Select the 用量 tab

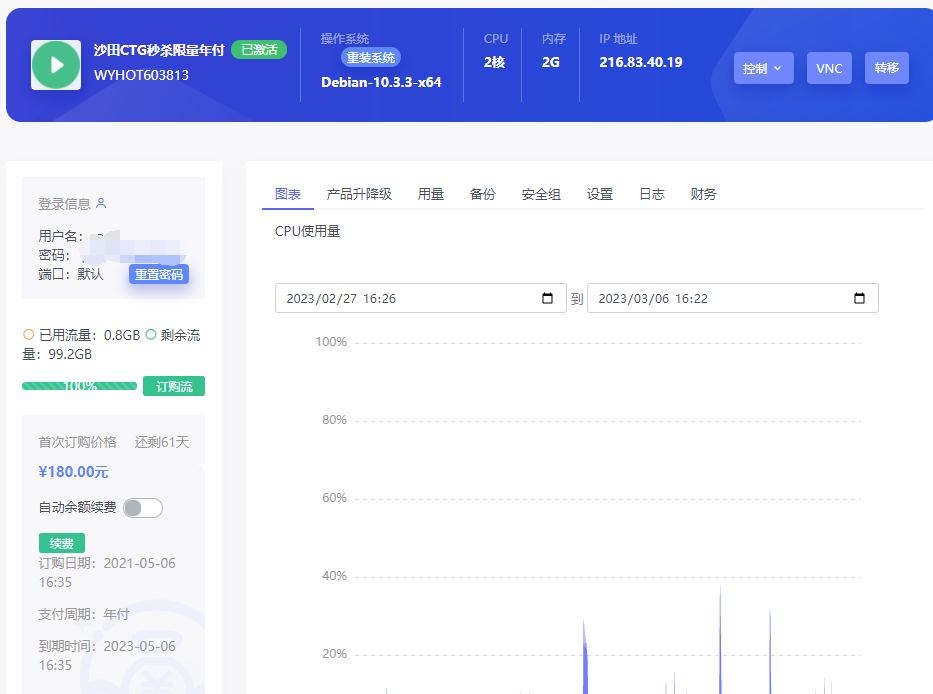point(431,194)
